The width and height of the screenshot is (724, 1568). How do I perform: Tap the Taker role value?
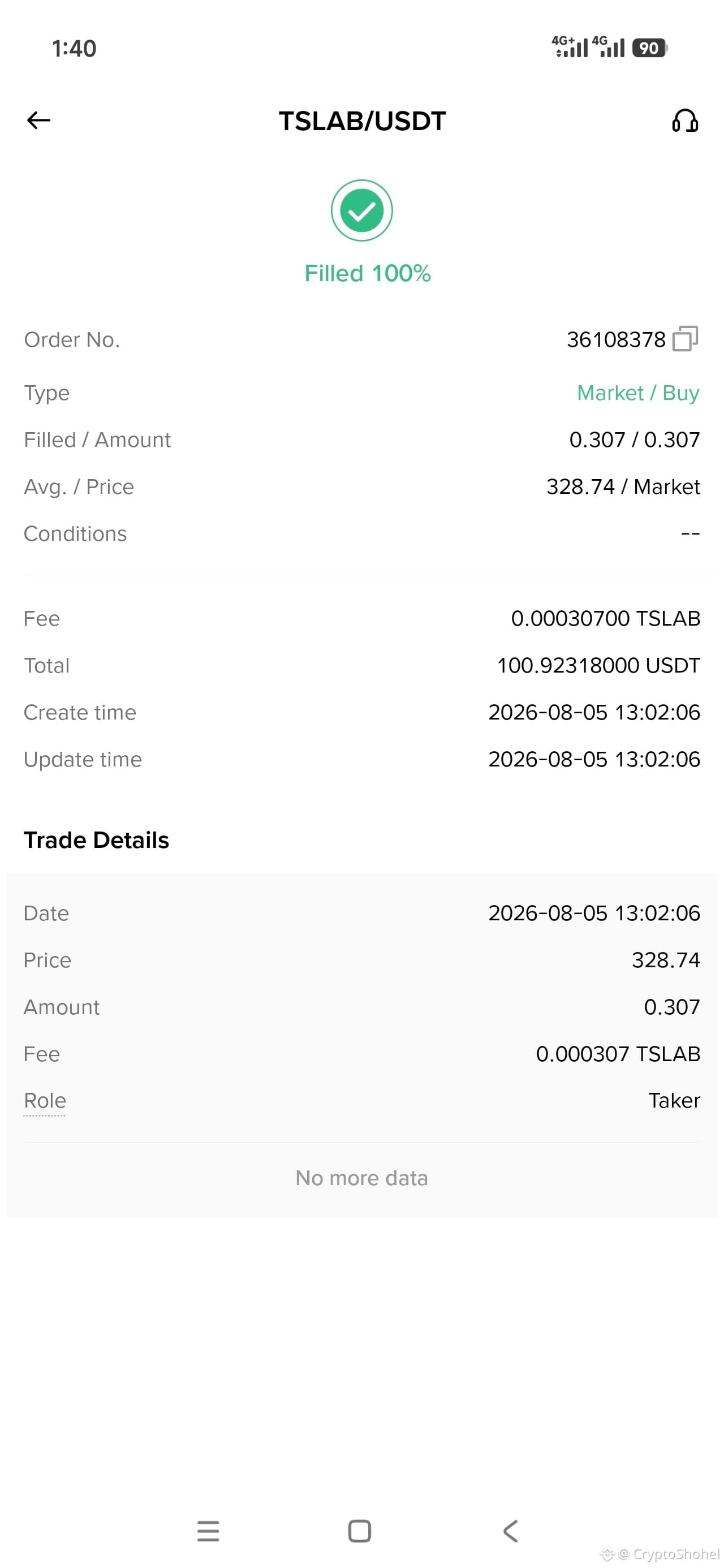tap(674, 1101)
